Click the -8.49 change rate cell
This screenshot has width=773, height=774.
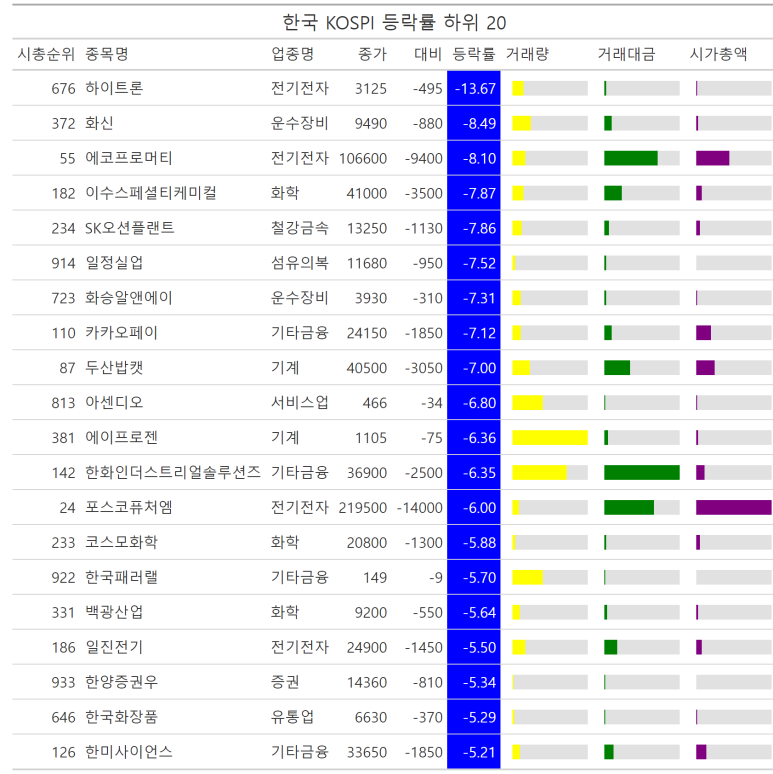coord(474,123)
